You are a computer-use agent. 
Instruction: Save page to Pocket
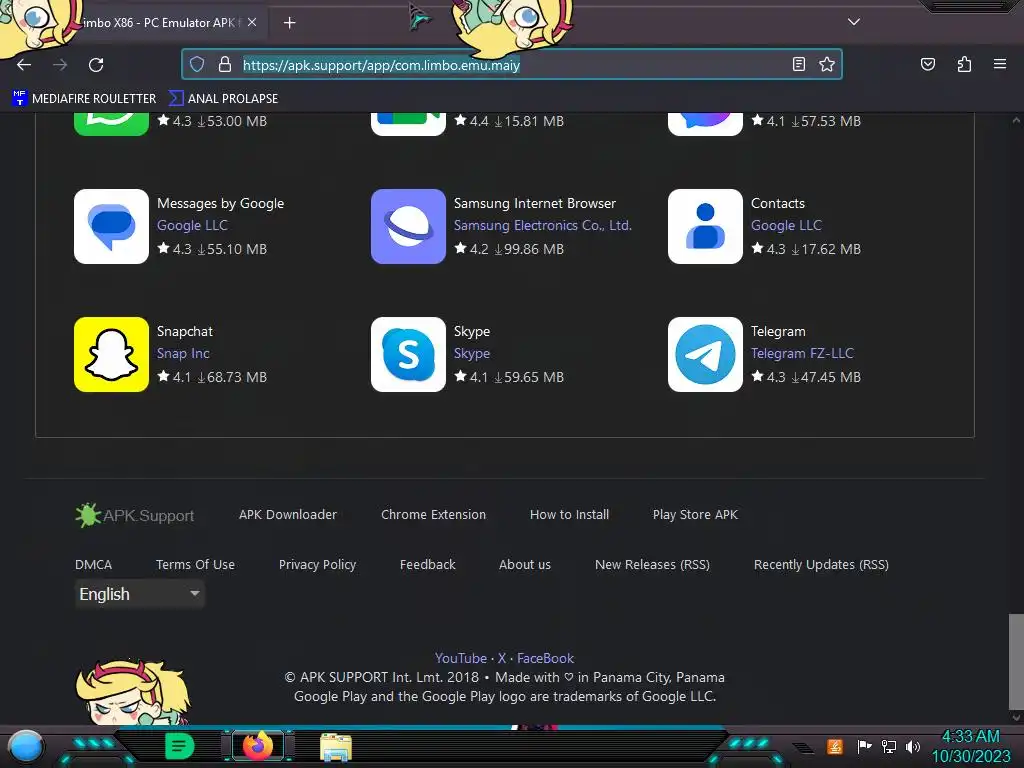pos(928,64)
